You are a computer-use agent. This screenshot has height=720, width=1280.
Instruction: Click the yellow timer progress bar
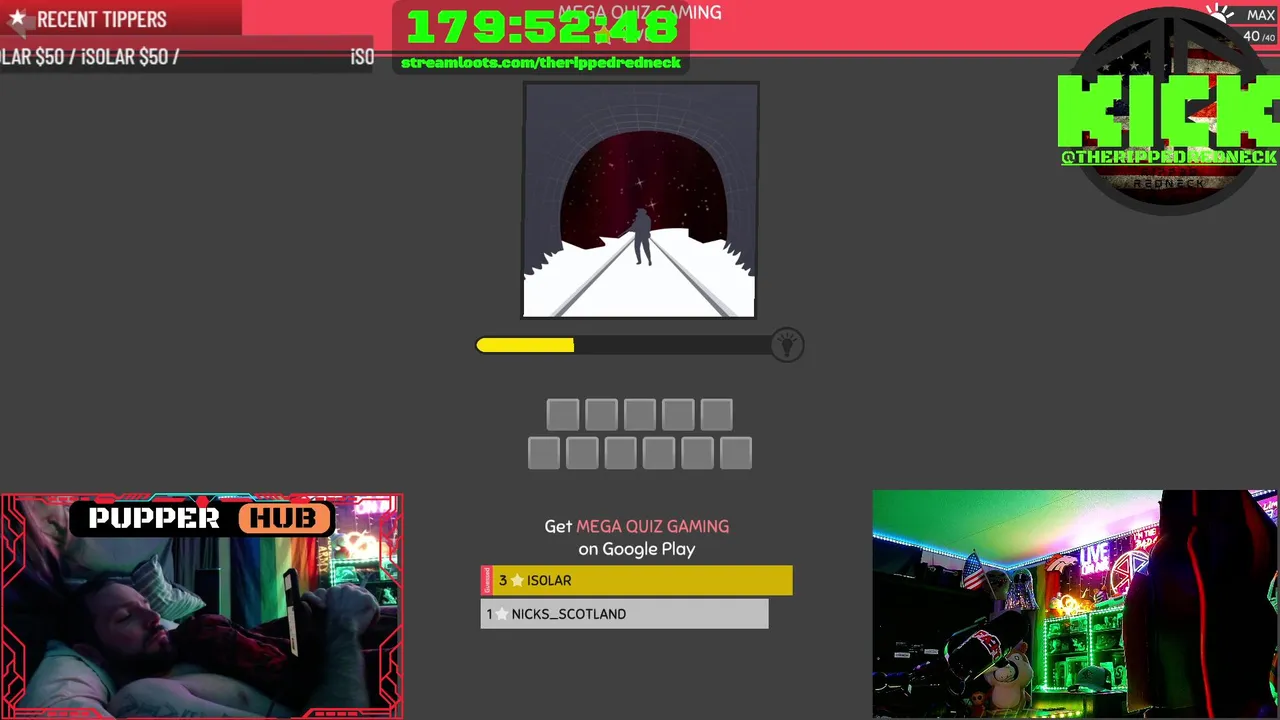pos(525,345)
